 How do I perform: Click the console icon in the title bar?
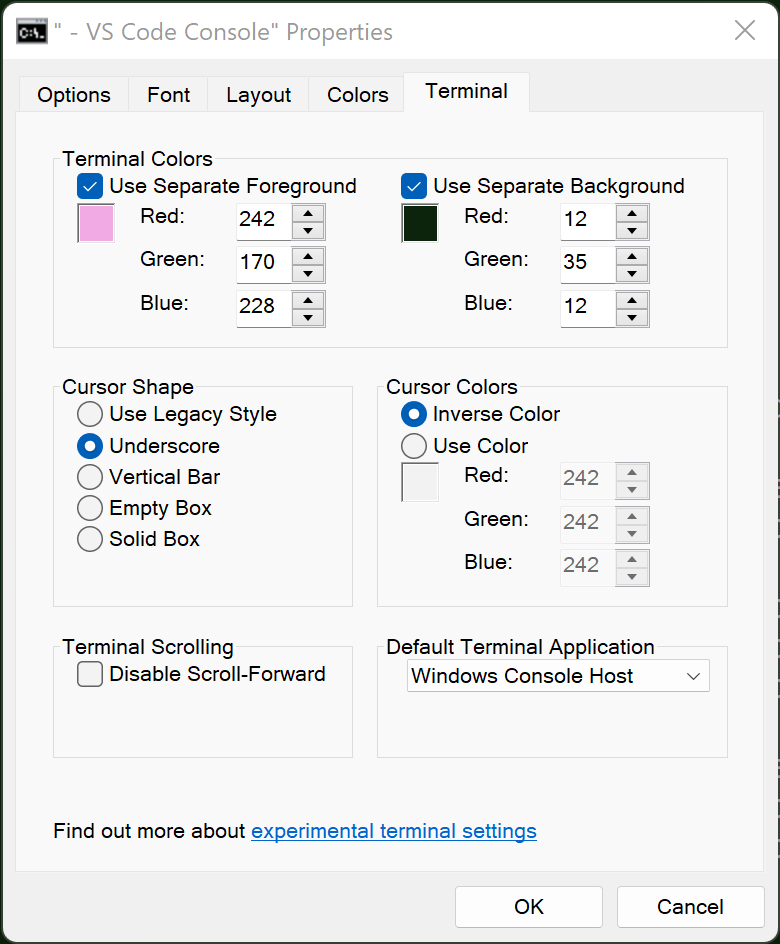pos(33,30)
